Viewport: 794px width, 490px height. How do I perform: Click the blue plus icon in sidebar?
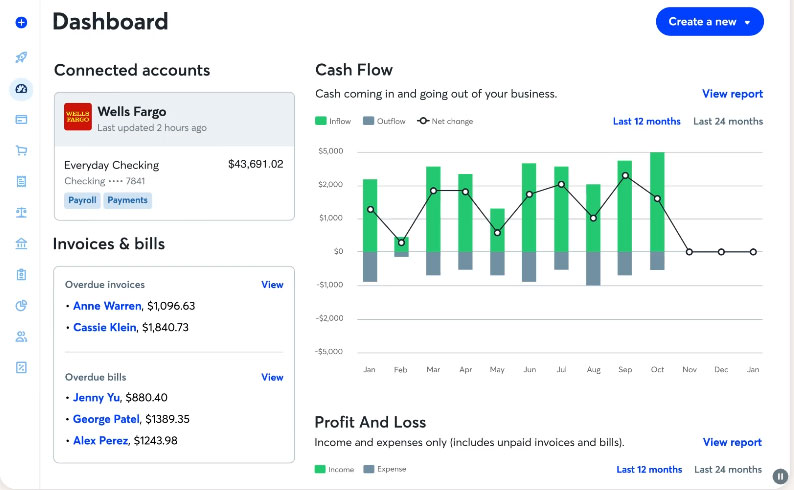click(x=21, y=22)
